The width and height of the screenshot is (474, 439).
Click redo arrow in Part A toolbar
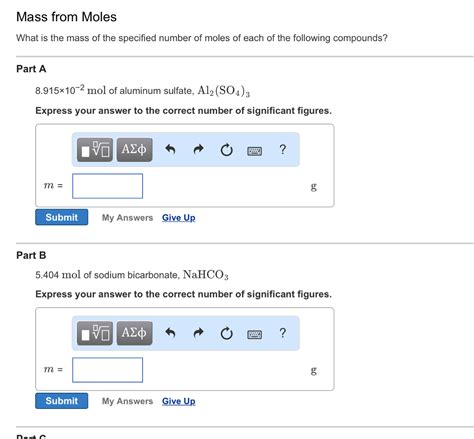pos(199,149)
